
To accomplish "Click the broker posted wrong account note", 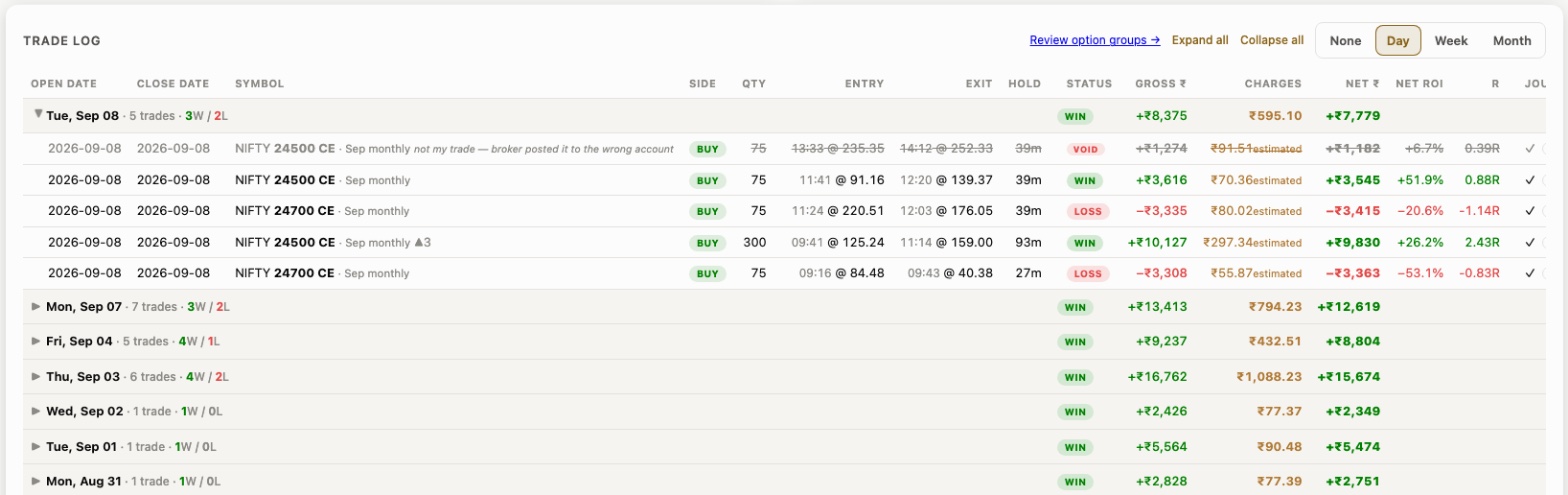I will click(x=544, y=149).
